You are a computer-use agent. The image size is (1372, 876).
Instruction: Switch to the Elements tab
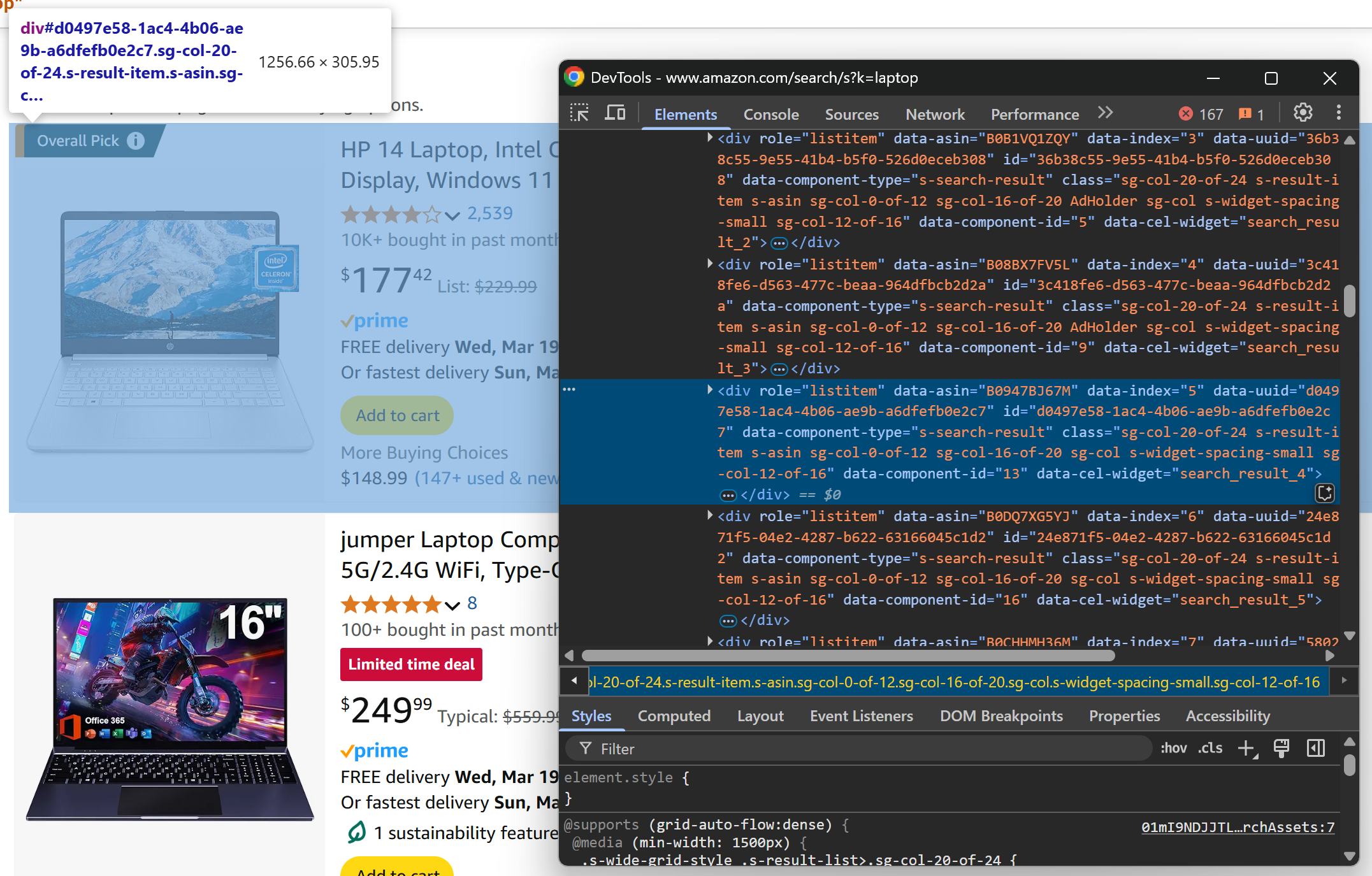point(686,114)
